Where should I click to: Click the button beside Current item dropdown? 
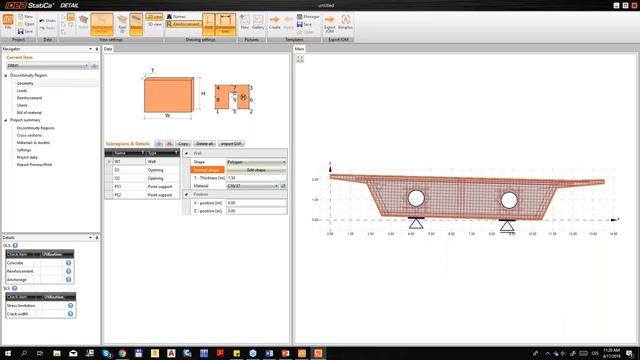pyautogui.click(x=94, y=66)
